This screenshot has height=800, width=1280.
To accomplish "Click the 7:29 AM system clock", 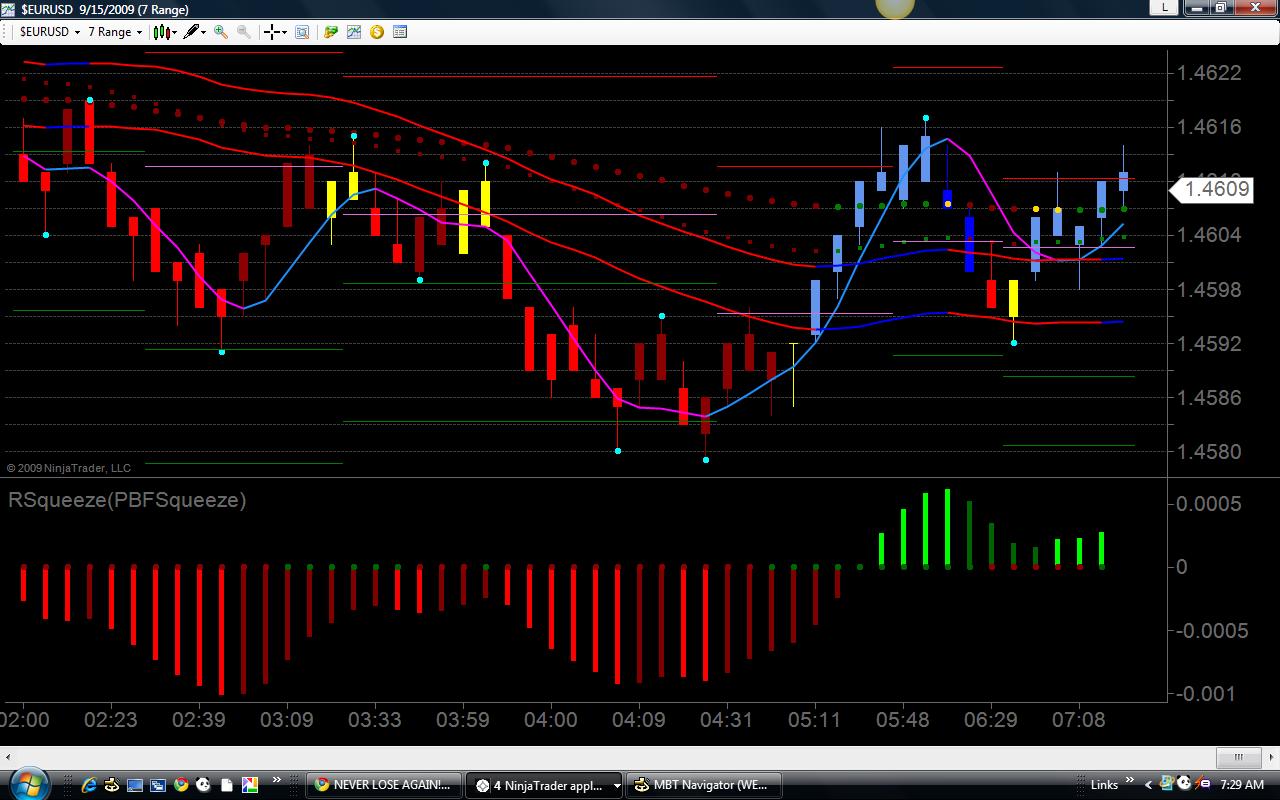I will 1242,785.
